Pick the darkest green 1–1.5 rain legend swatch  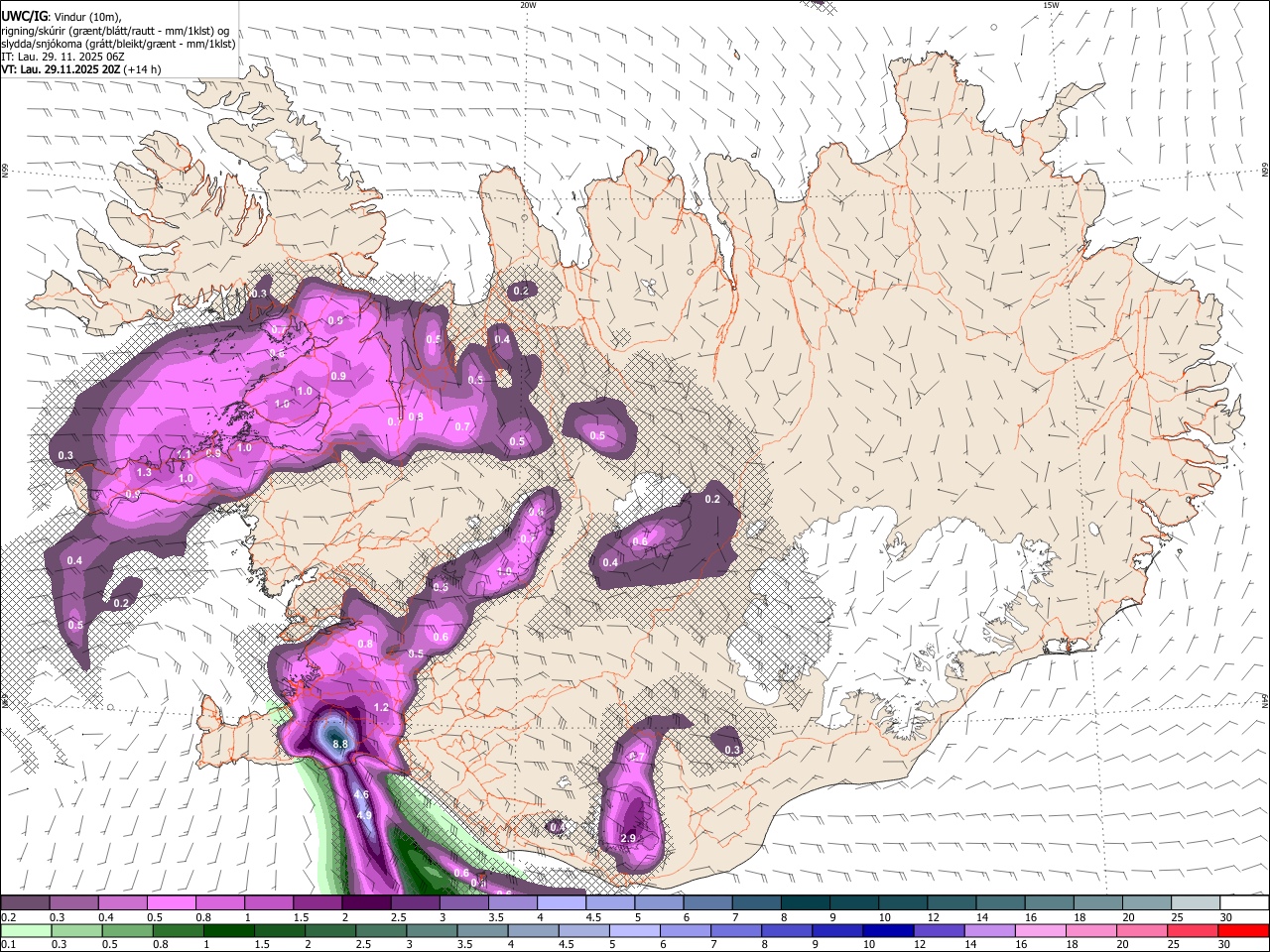pyautogui.click(x=228, y=930)
